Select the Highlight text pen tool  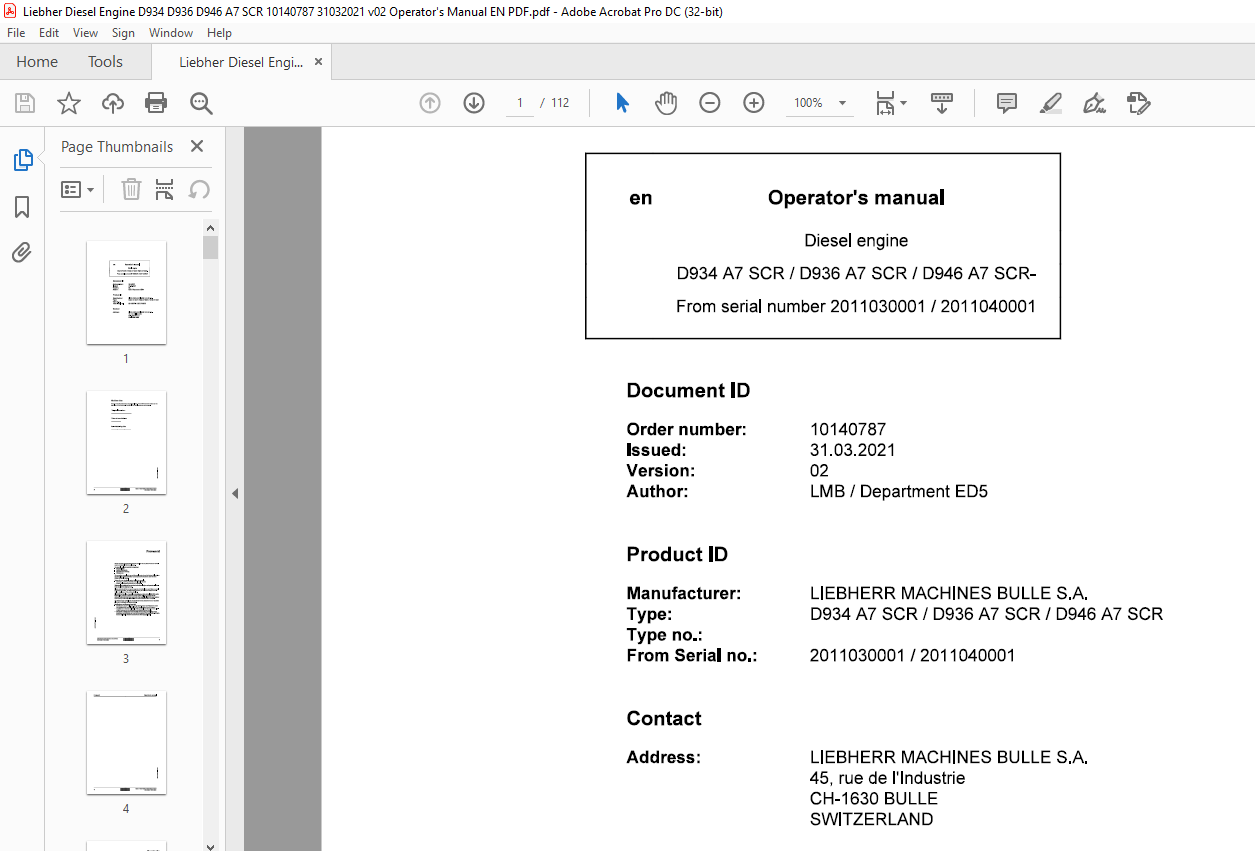pyautogui.click(x=1051, y=103)
